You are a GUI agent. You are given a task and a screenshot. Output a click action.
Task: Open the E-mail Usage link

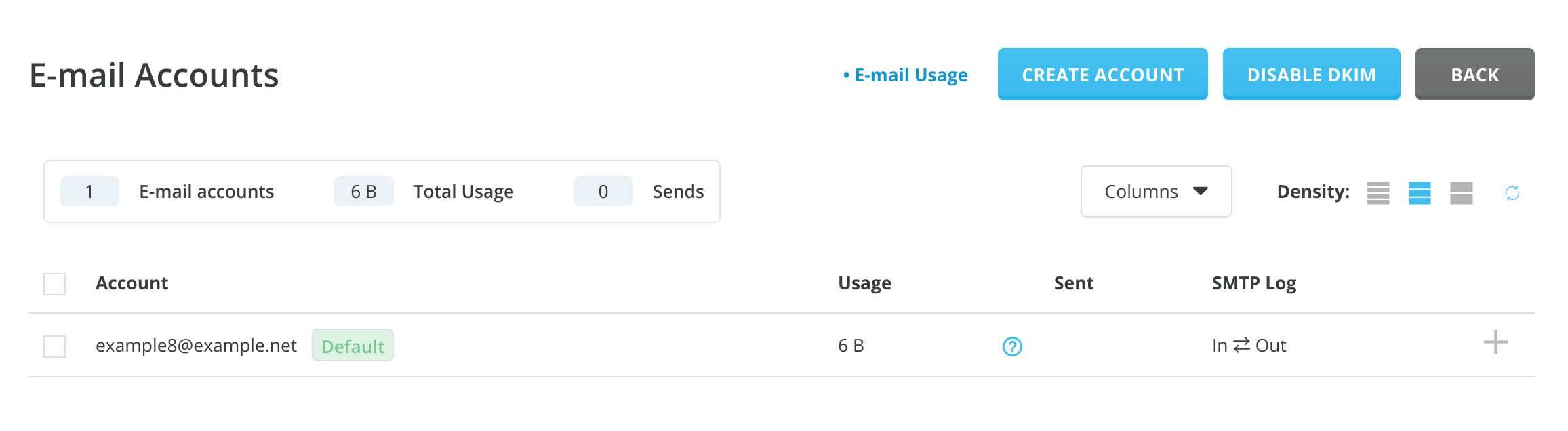pos(910,75)
